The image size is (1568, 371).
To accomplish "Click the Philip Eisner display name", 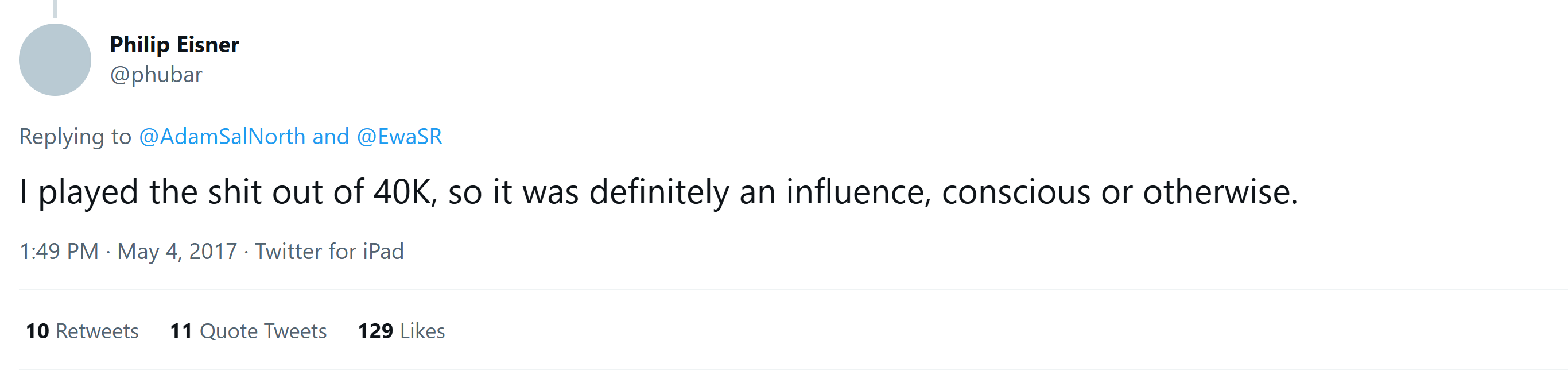I will click(x=174, y=45).
